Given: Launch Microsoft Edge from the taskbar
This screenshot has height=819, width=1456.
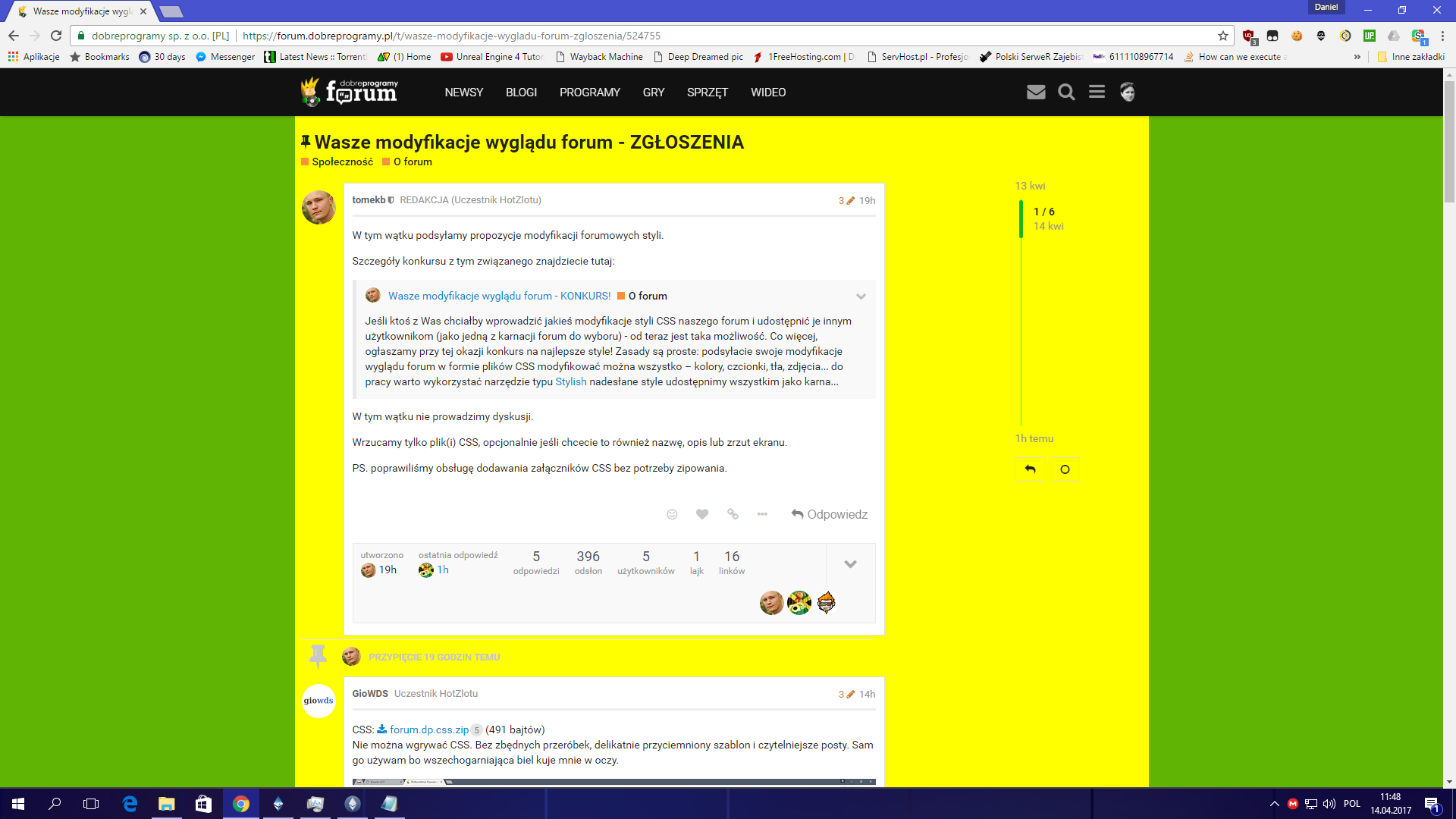Looking at the screenshot, I should (x=130, y=804).
